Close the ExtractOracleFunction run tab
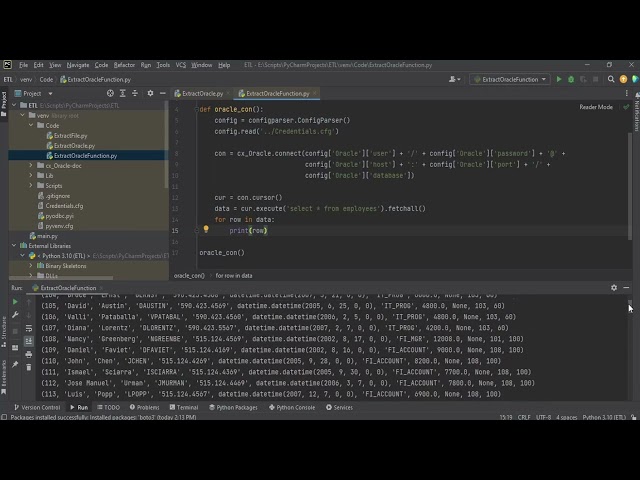The height and width of the screenshot is (480, 640). click(x=101, y=288)
